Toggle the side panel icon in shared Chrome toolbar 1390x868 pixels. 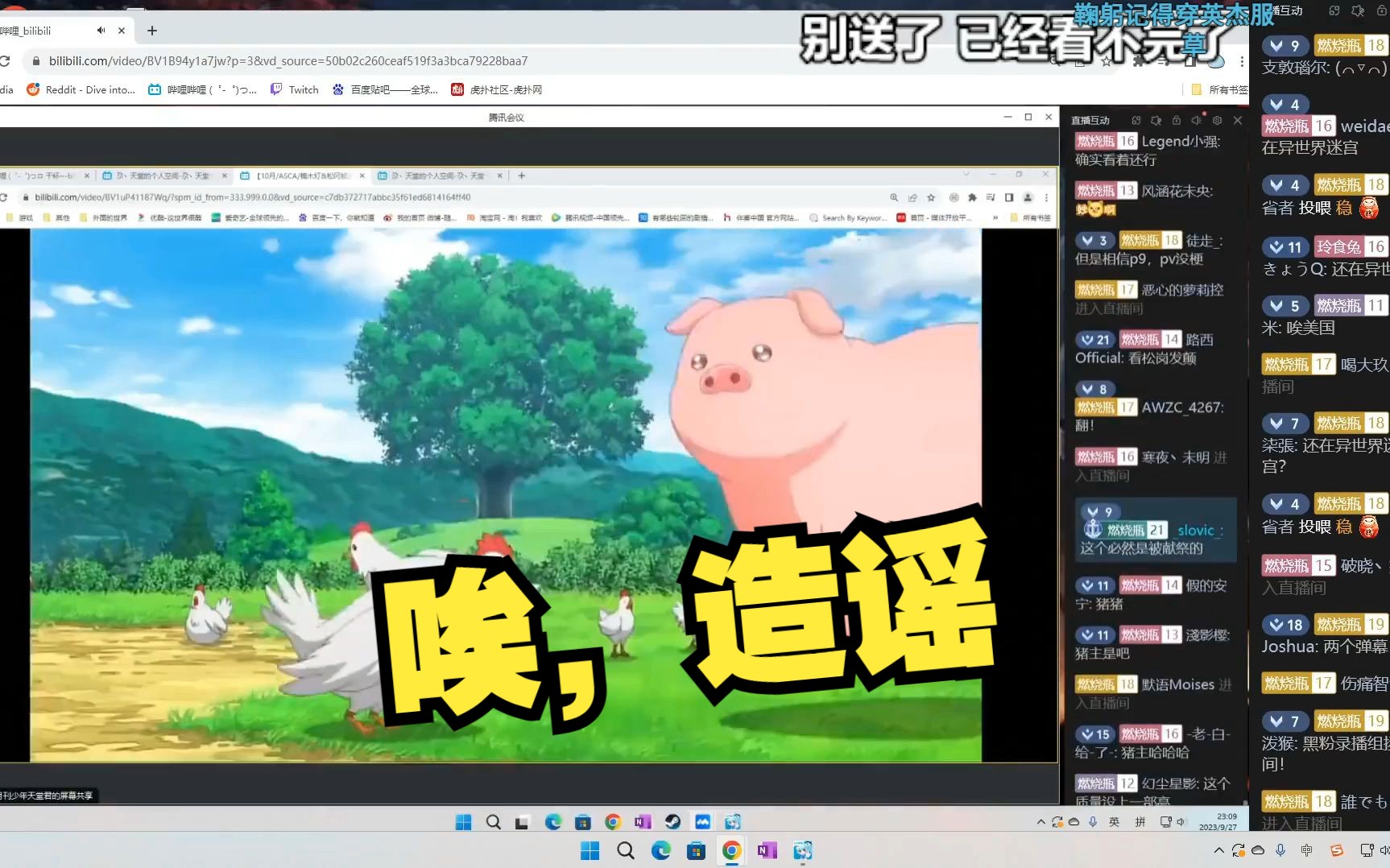click(x=1009, y=197)
